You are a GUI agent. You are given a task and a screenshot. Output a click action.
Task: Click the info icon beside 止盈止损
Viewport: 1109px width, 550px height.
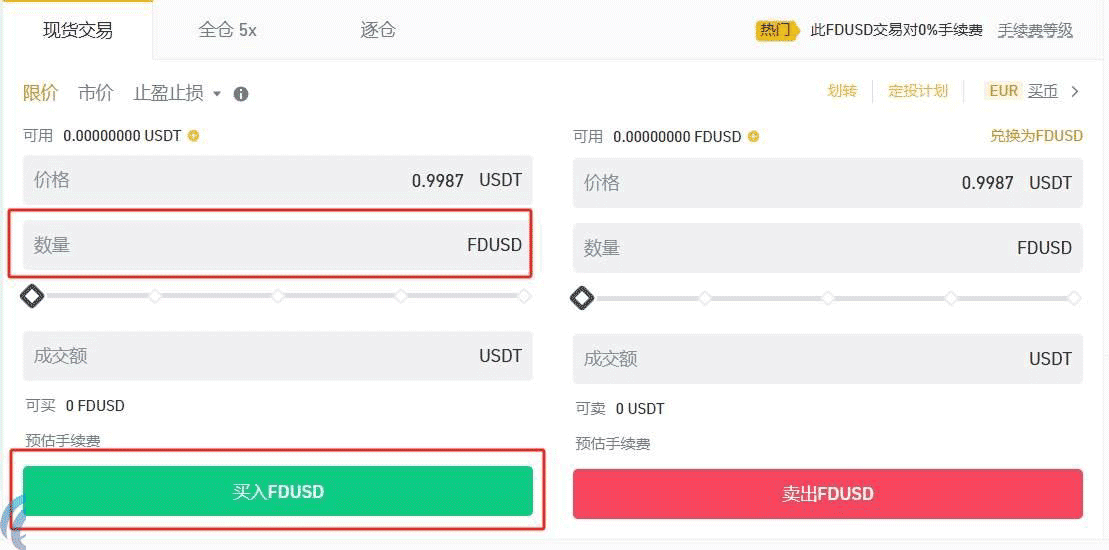click(241, 94)
